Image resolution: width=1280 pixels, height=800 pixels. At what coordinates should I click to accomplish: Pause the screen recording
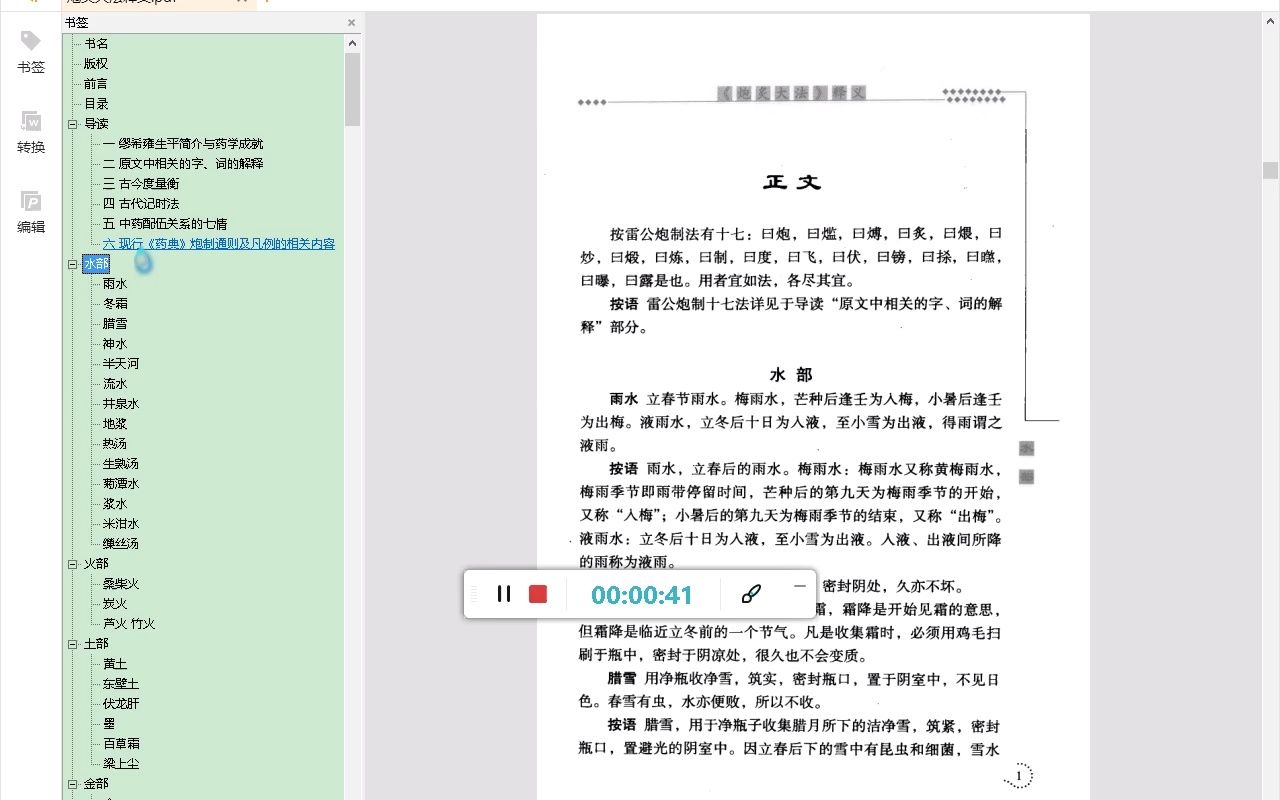[504, 594]
